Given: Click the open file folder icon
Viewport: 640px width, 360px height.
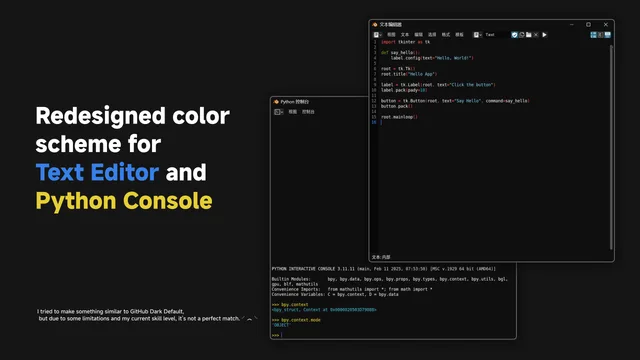Looking at the screenshot, I should coord(529,35).
